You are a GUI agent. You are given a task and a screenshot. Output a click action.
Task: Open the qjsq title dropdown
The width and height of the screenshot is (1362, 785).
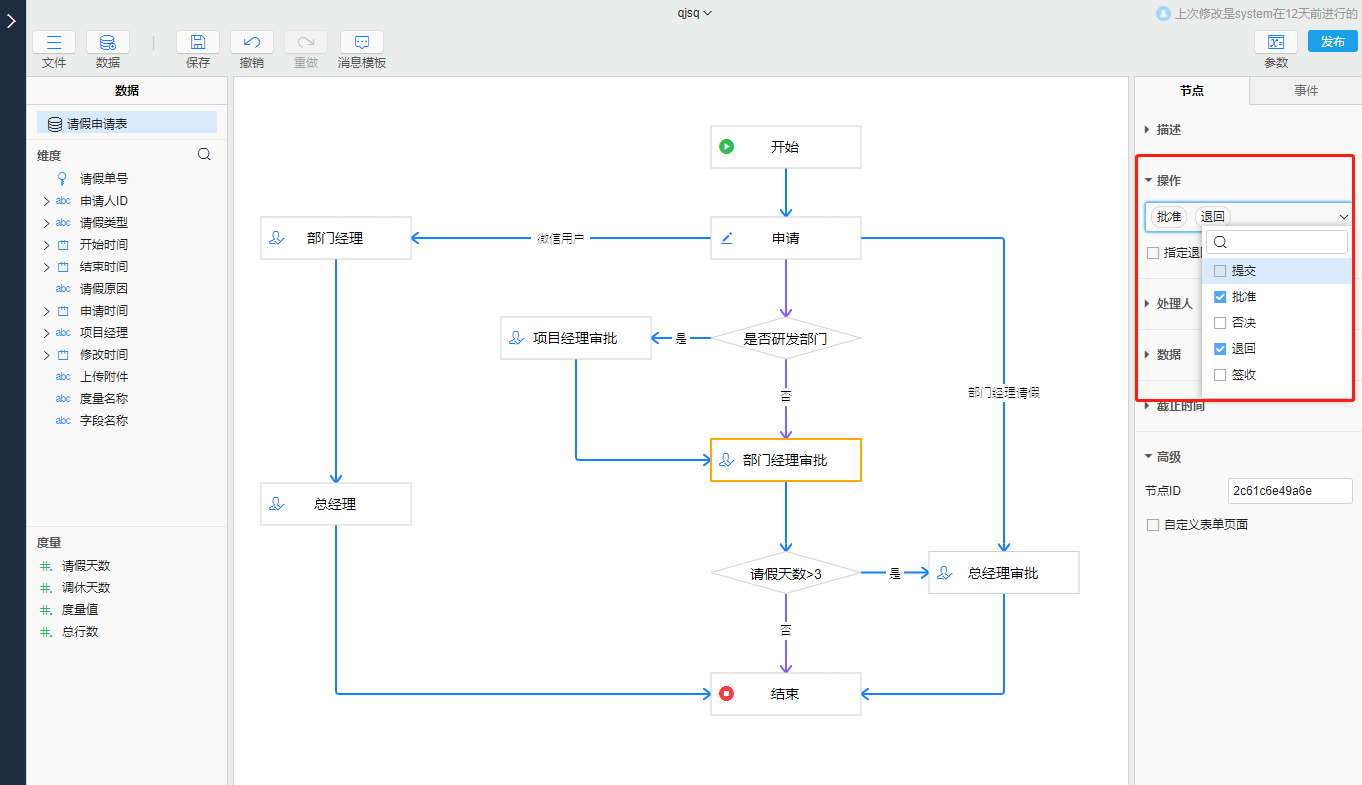pyautogui.click(x=694, y=13)
